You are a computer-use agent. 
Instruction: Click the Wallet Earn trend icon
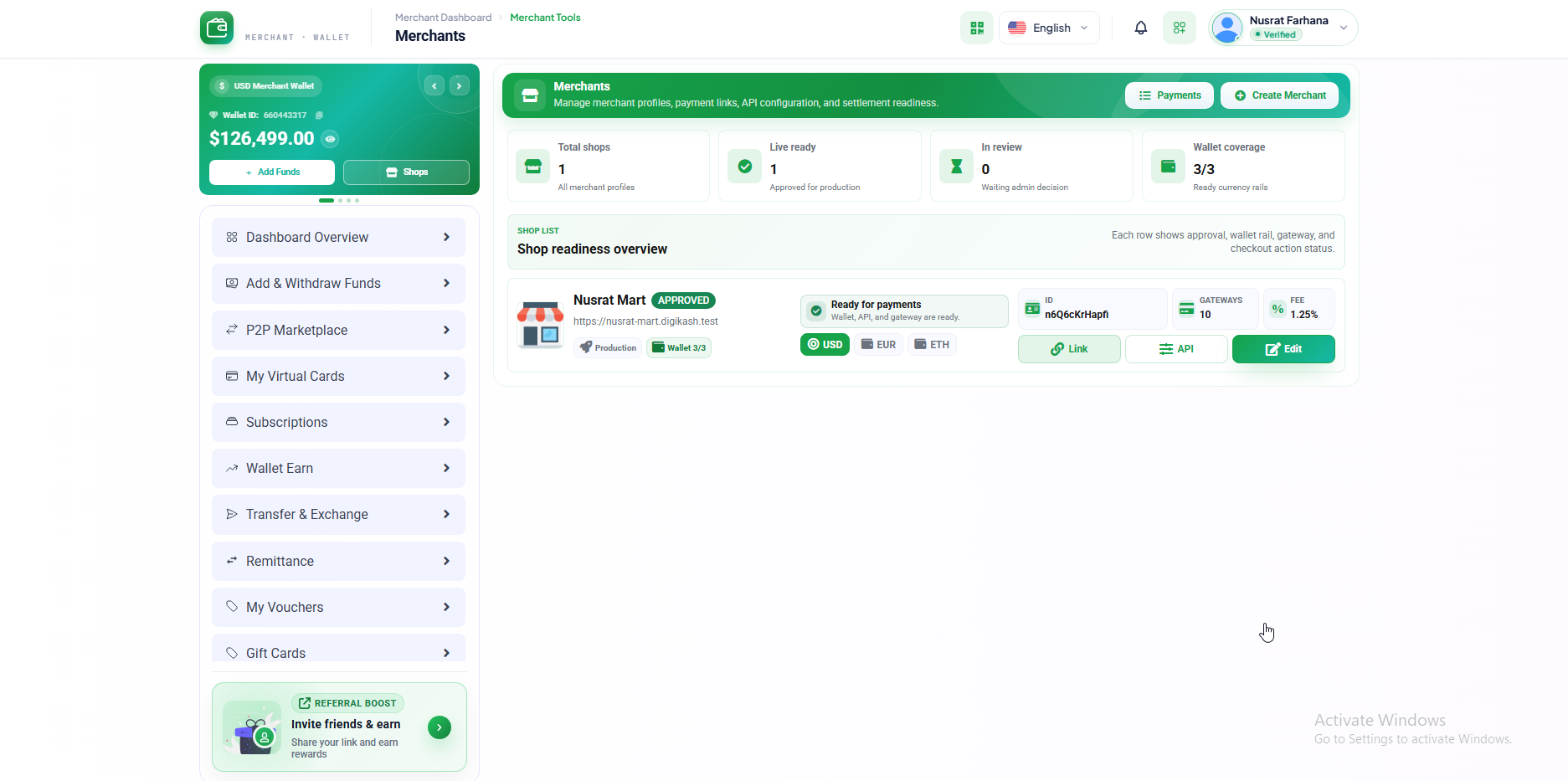pyautogui.click(x=232, y=468)
